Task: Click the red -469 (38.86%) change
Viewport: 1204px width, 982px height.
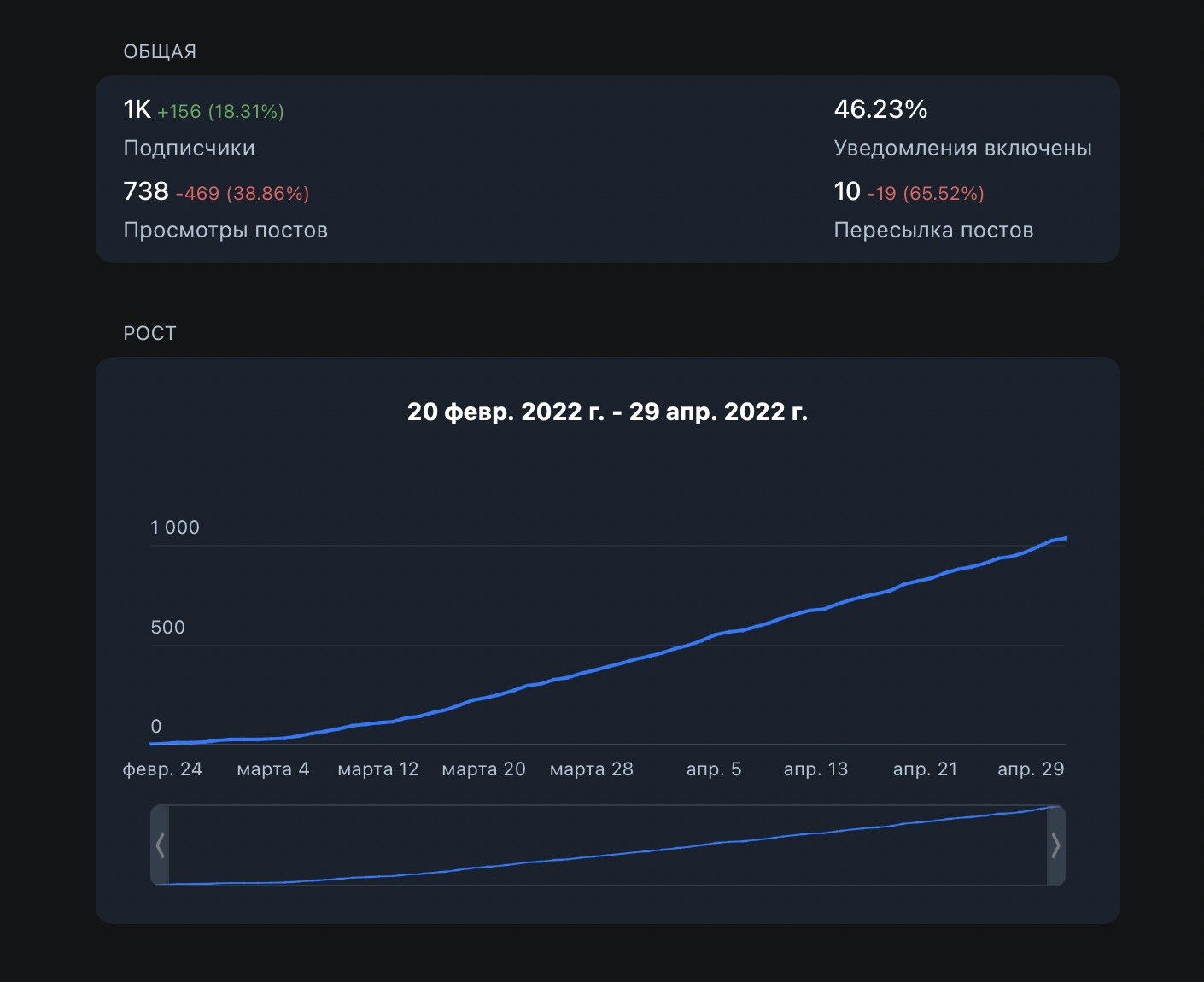Action: coord(243,194)
